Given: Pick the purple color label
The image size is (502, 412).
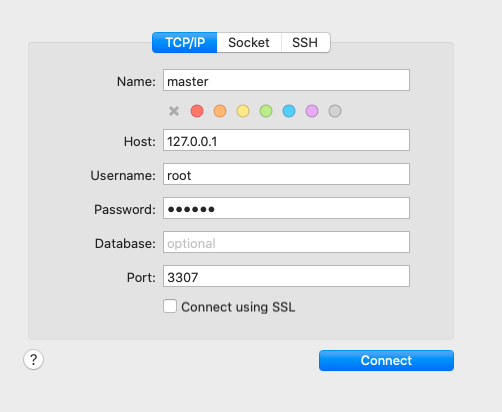Looking at the screenshot, I should click(x=312, y=111).
